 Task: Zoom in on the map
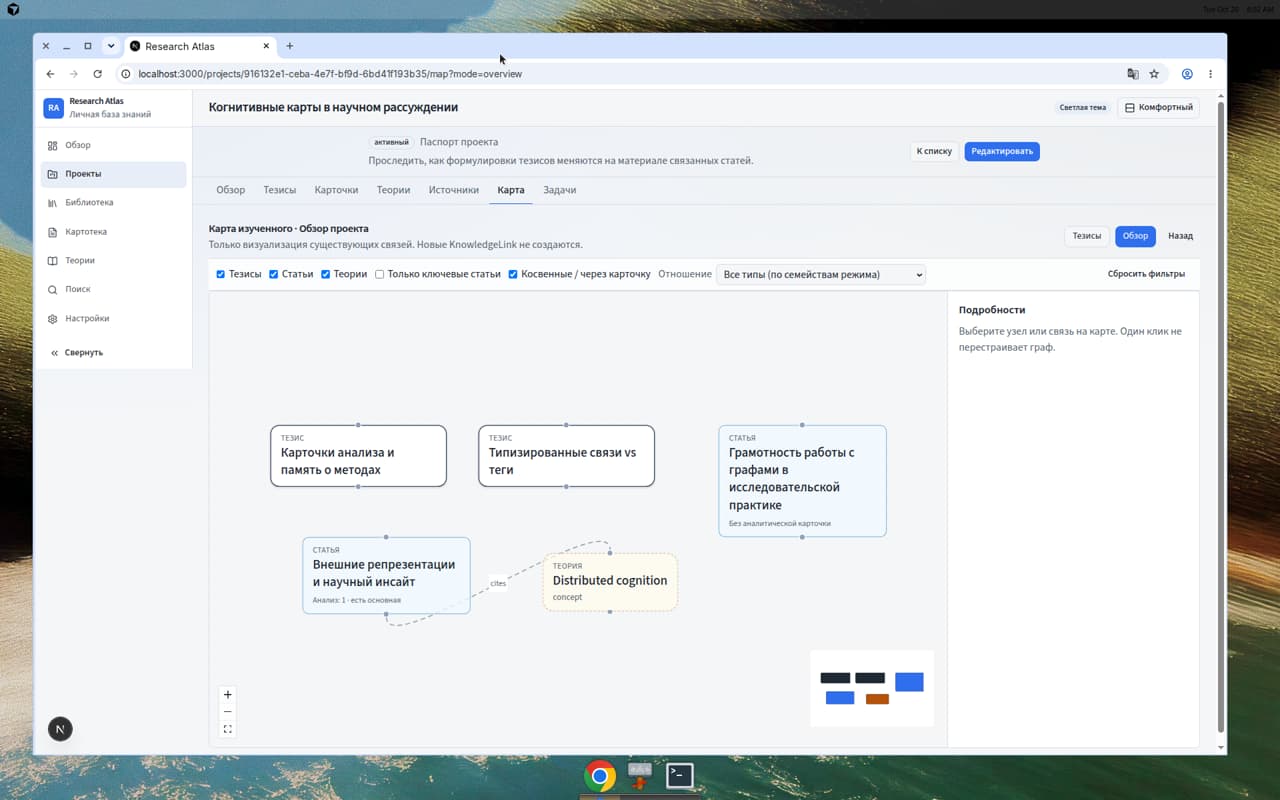(228, 695)
